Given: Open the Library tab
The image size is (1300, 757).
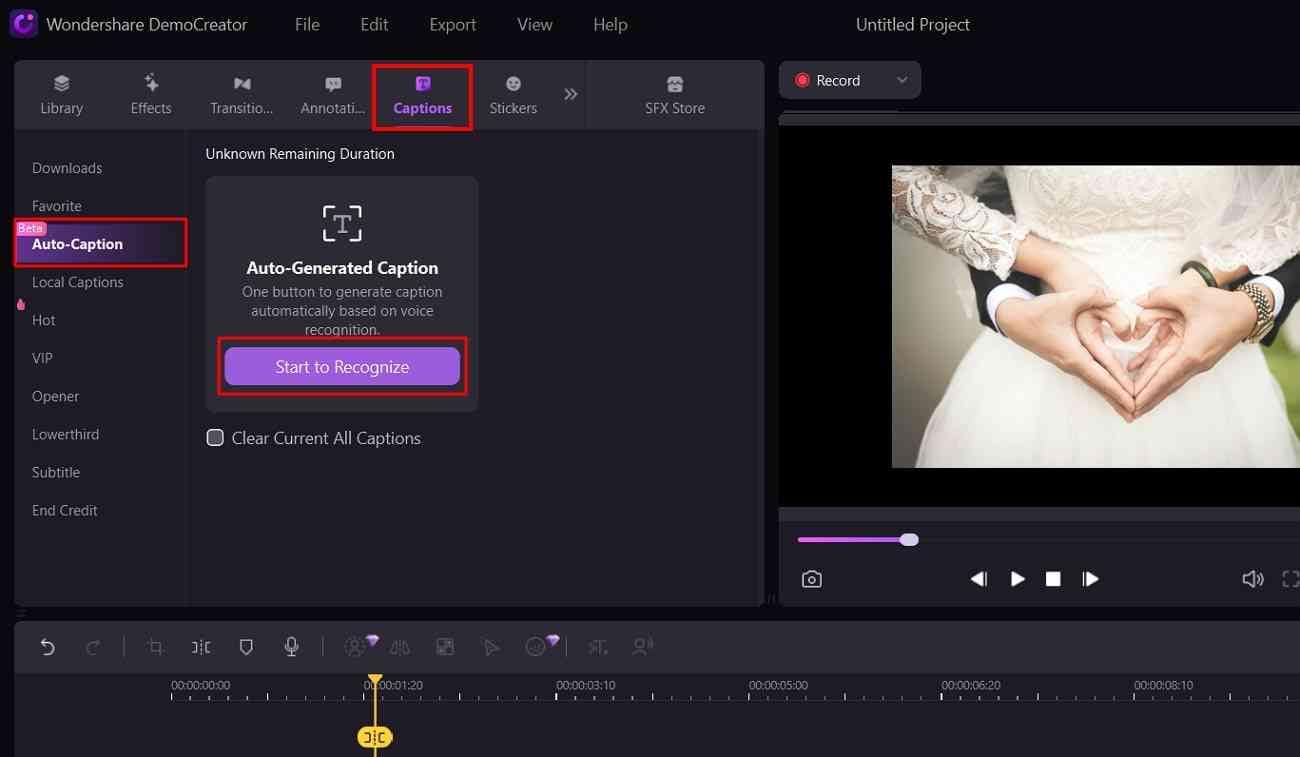Looking at the screenshot, I should (61, 95).
